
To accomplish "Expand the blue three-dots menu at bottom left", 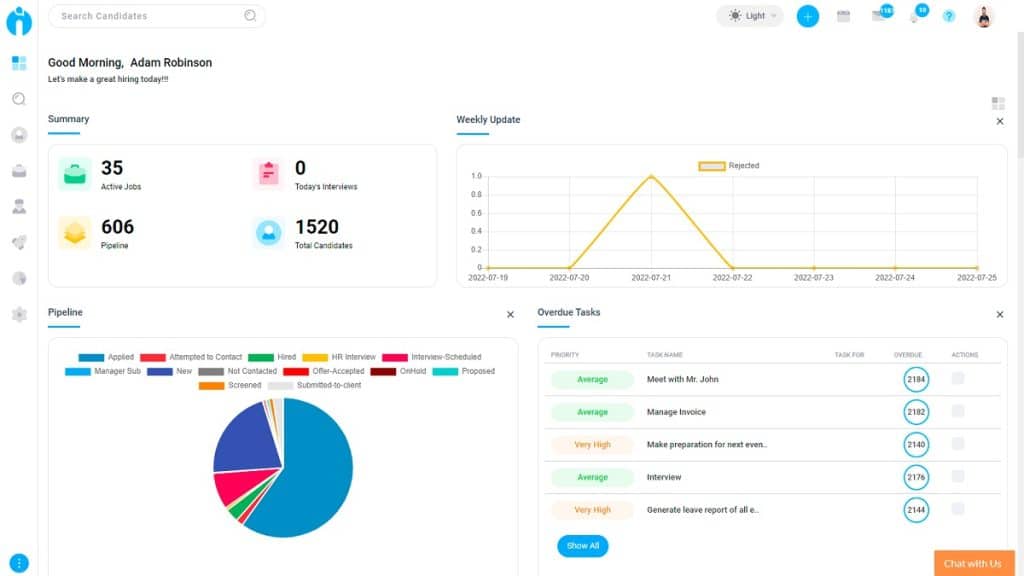I will [19, 563].
